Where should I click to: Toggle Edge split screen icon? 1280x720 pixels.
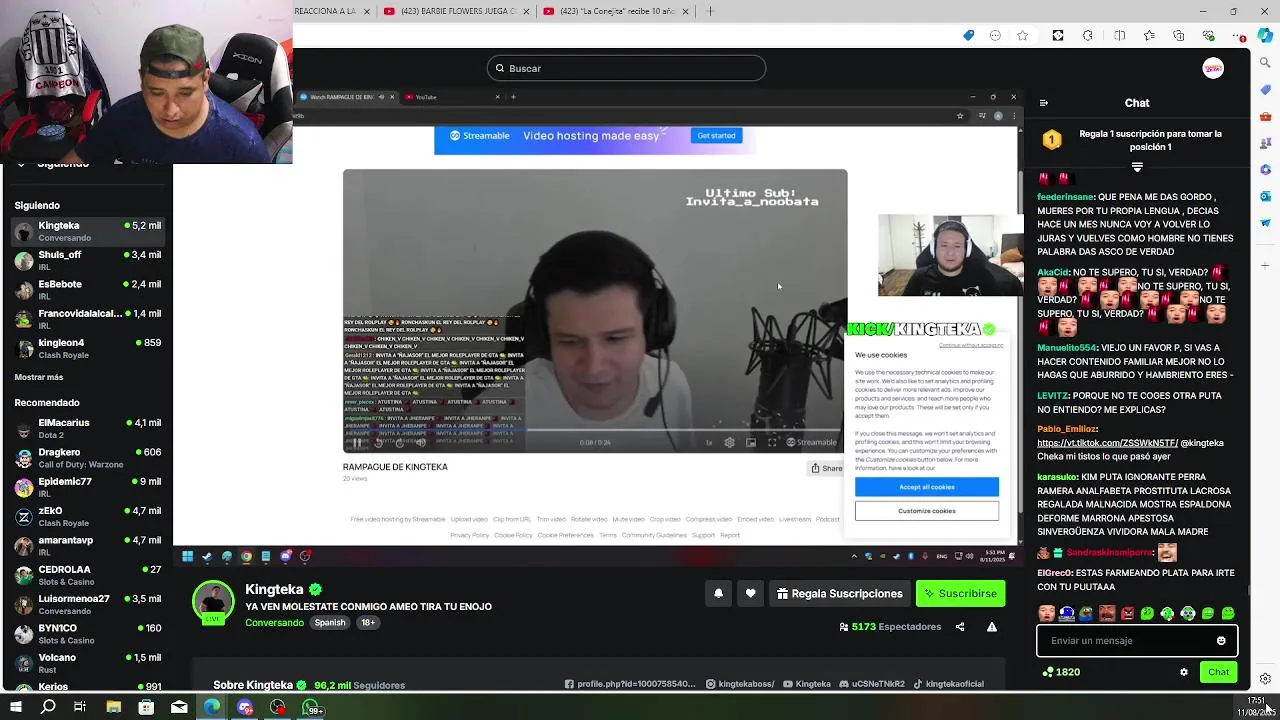point(1119,36)
